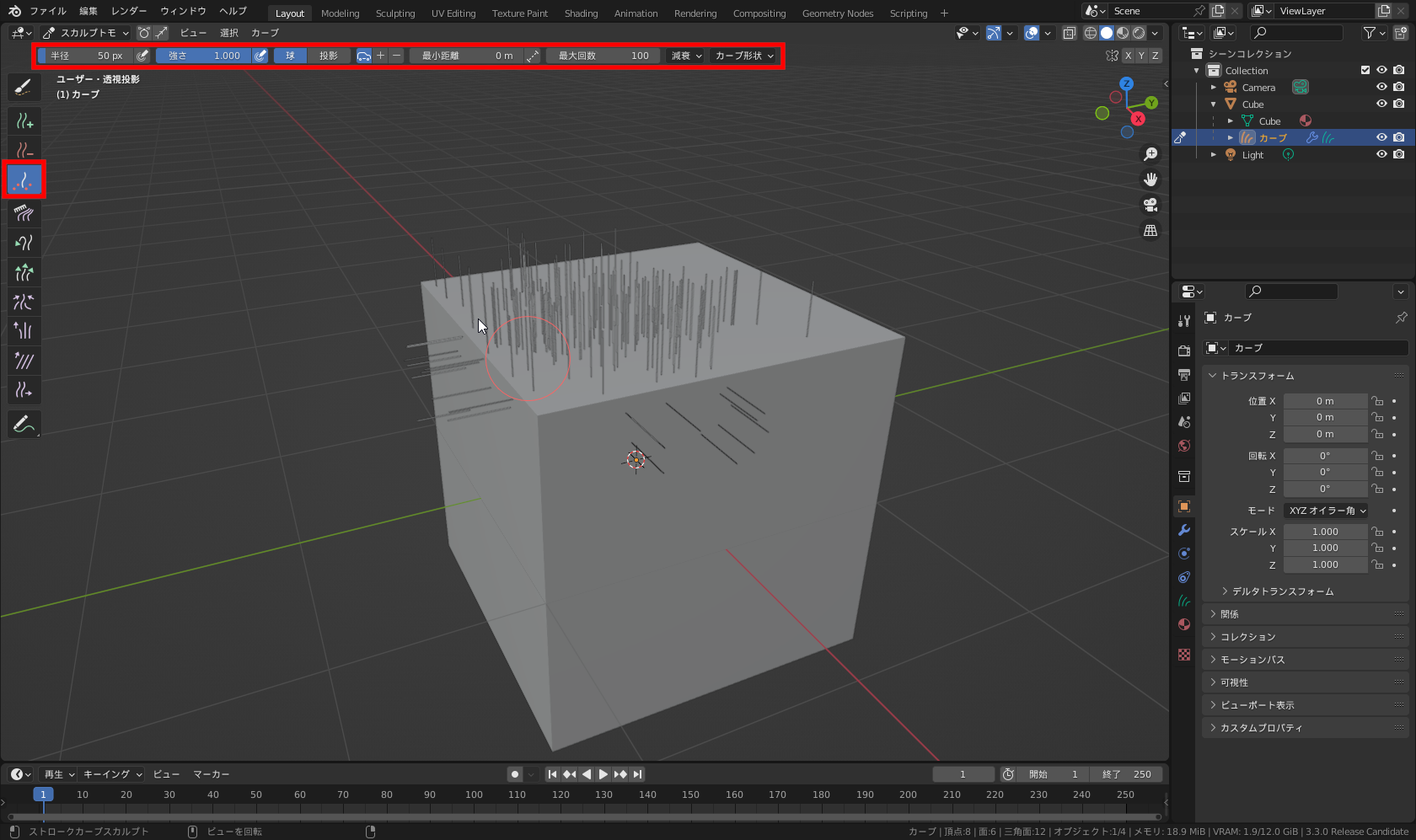Open the Sculpt Mode selector dropdown

pyautogui.click(x=85, y=33)
